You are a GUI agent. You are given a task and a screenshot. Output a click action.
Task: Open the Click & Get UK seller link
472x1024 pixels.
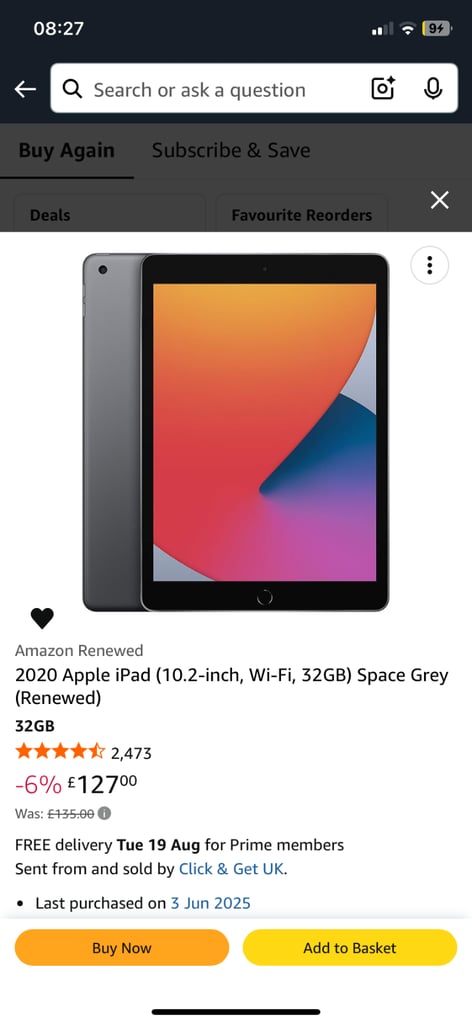click(x=232, y=869)
